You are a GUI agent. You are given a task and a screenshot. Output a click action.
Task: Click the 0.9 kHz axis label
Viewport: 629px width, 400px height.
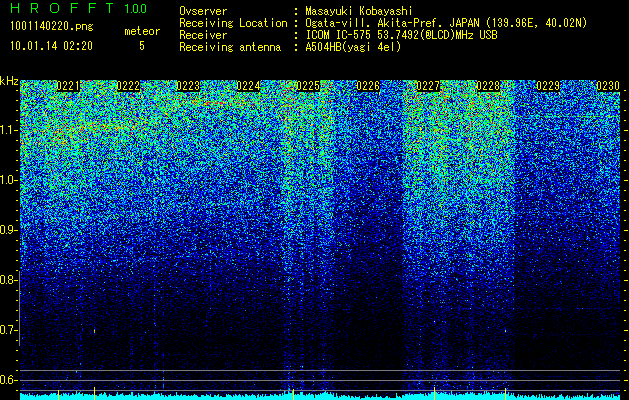coord(8,230)
